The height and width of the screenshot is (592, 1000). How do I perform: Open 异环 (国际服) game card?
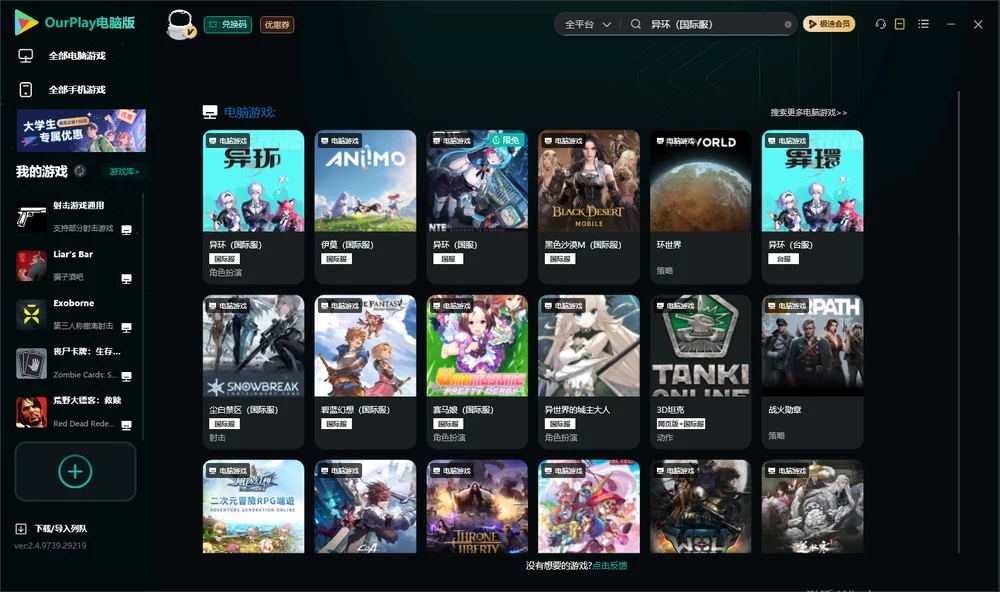[253, 207]
